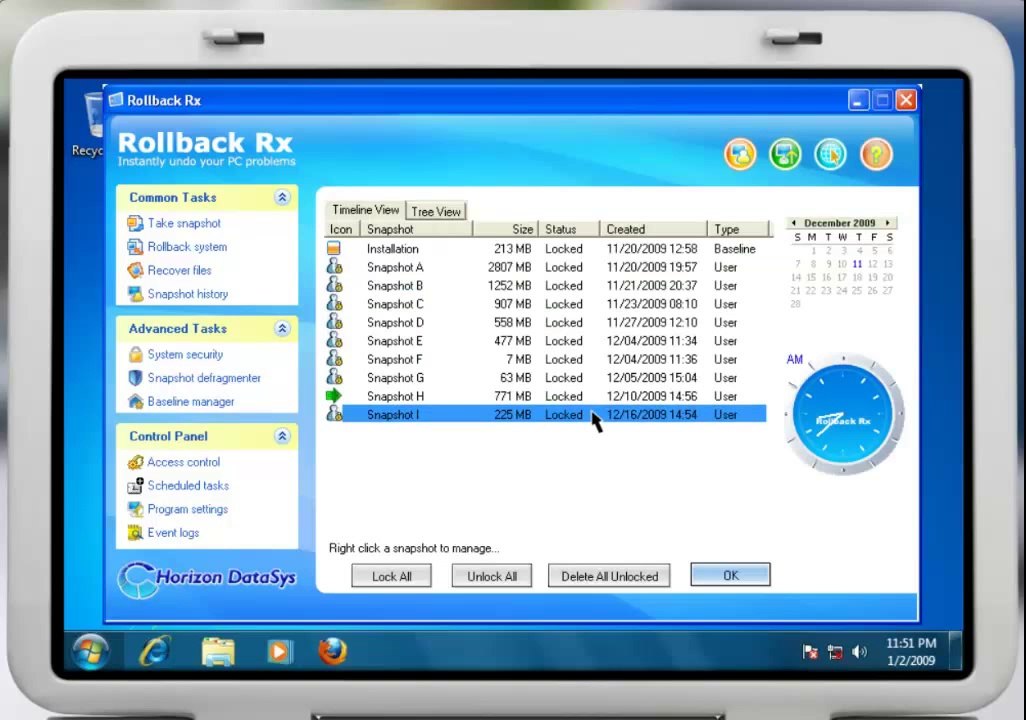Screen dimensions: 1026x720
Task: Click the locked-user icon of Snapshot D
Action: [334, 321]
